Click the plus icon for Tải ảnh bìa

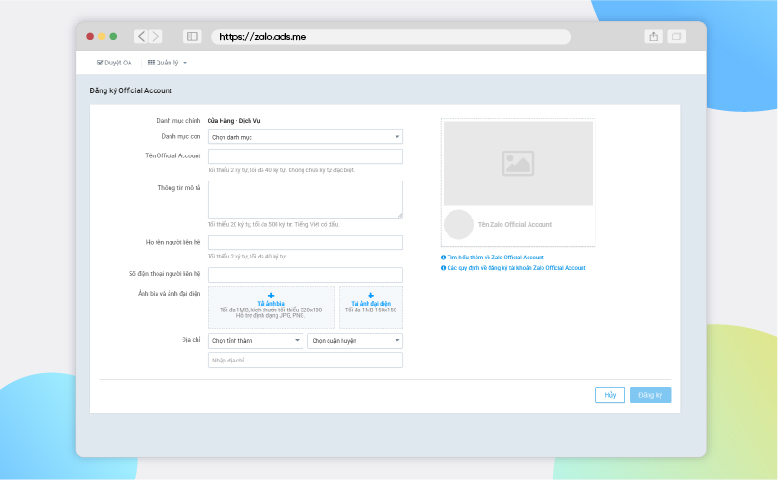click(271, 296)
